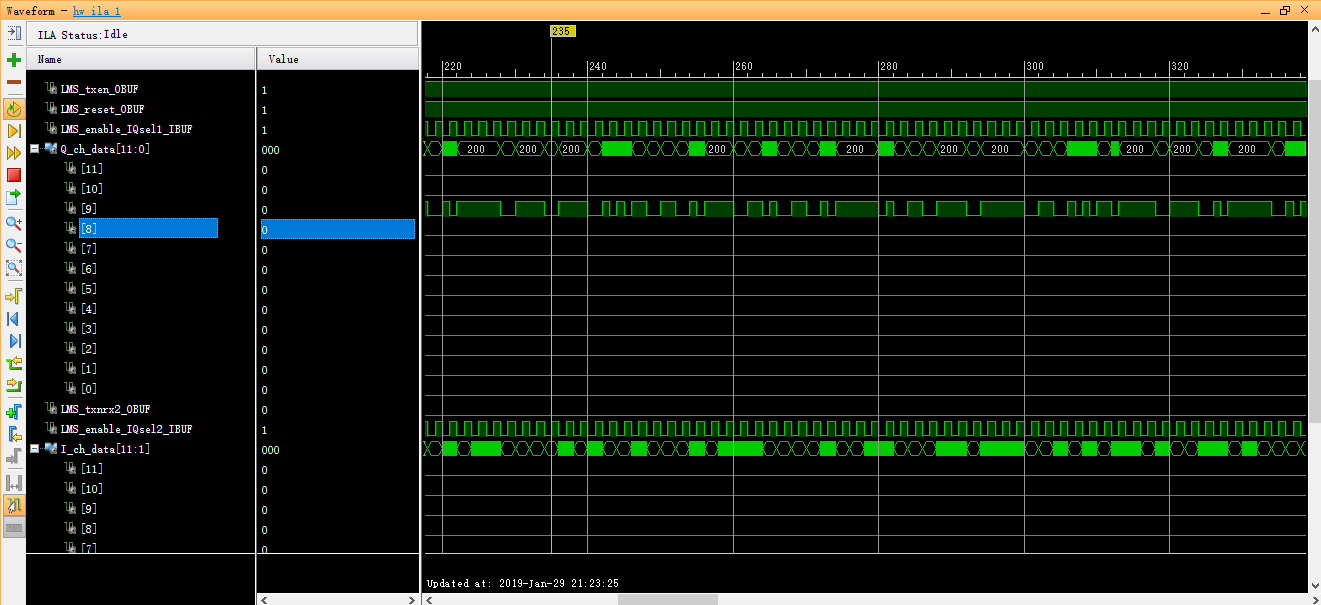This screenshot has width=1321, height=605.
Task: Collapse the Q_ch_data[11:0] bus
Action: 35,149
